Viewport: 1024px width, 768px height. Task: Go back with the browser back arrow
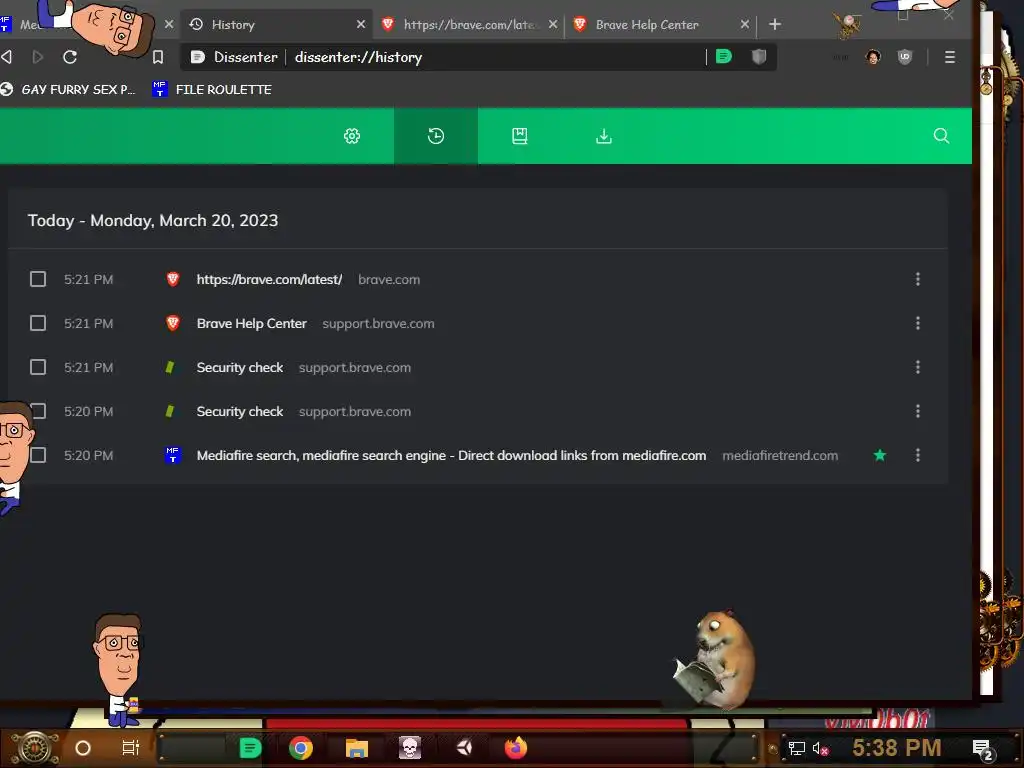click(x=7, y=57)
